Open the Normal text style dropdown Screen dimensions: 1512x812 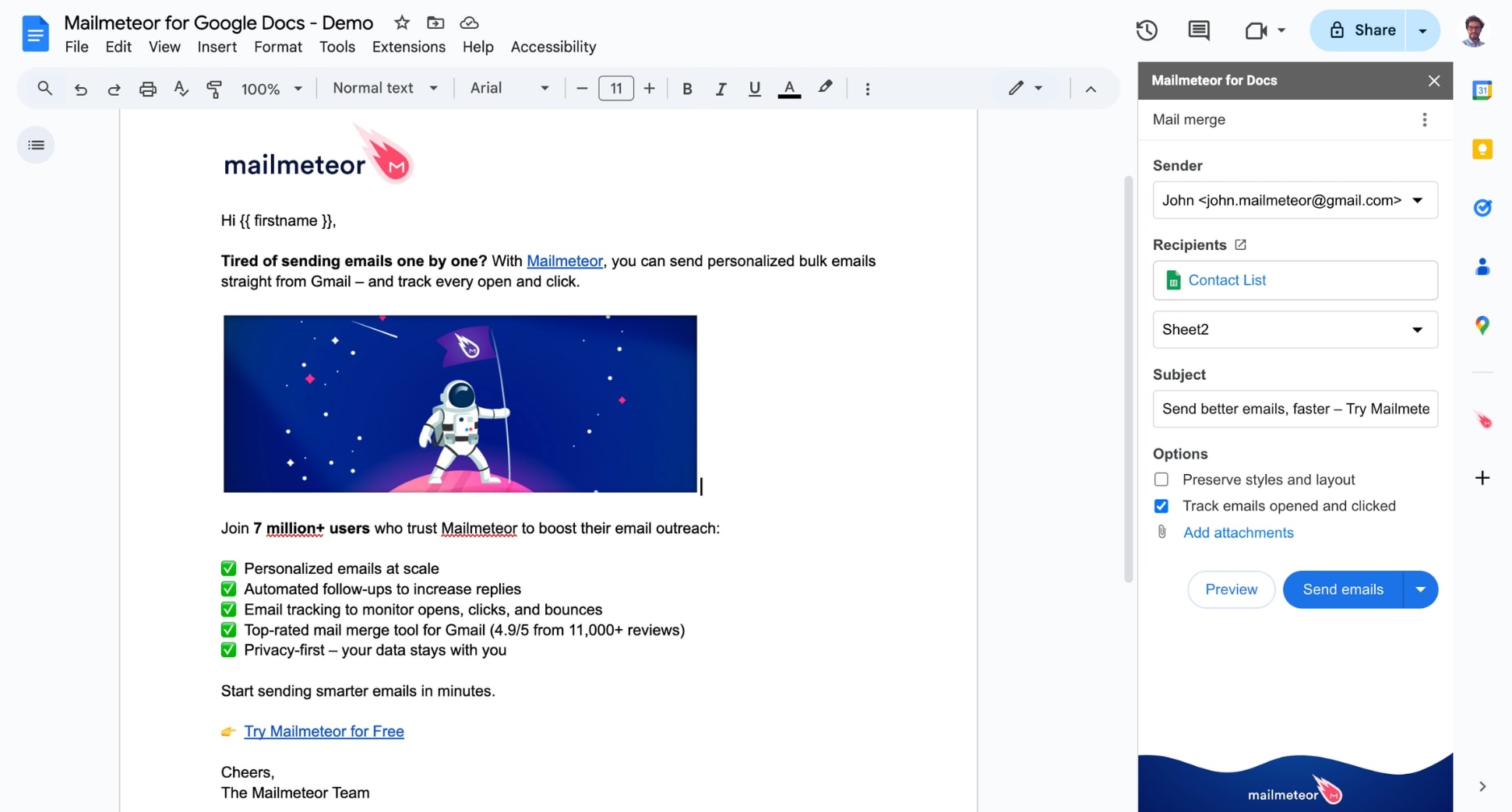coord(385,88)
